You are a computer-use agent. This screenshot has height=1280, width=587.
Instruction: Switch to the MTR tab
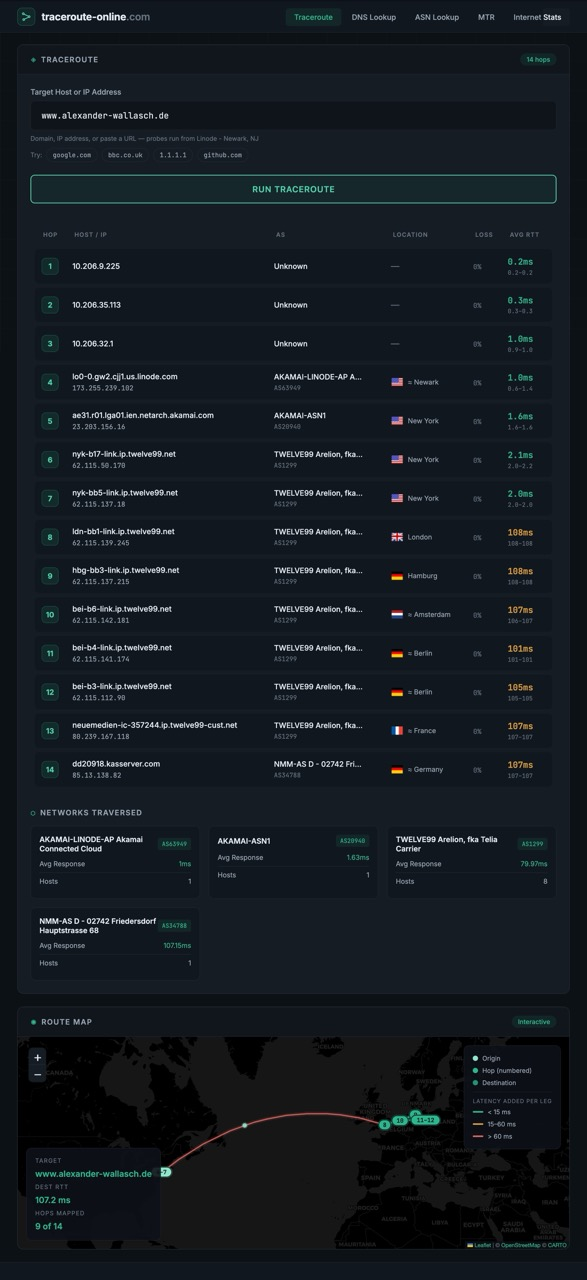click(x=486, y=17)
